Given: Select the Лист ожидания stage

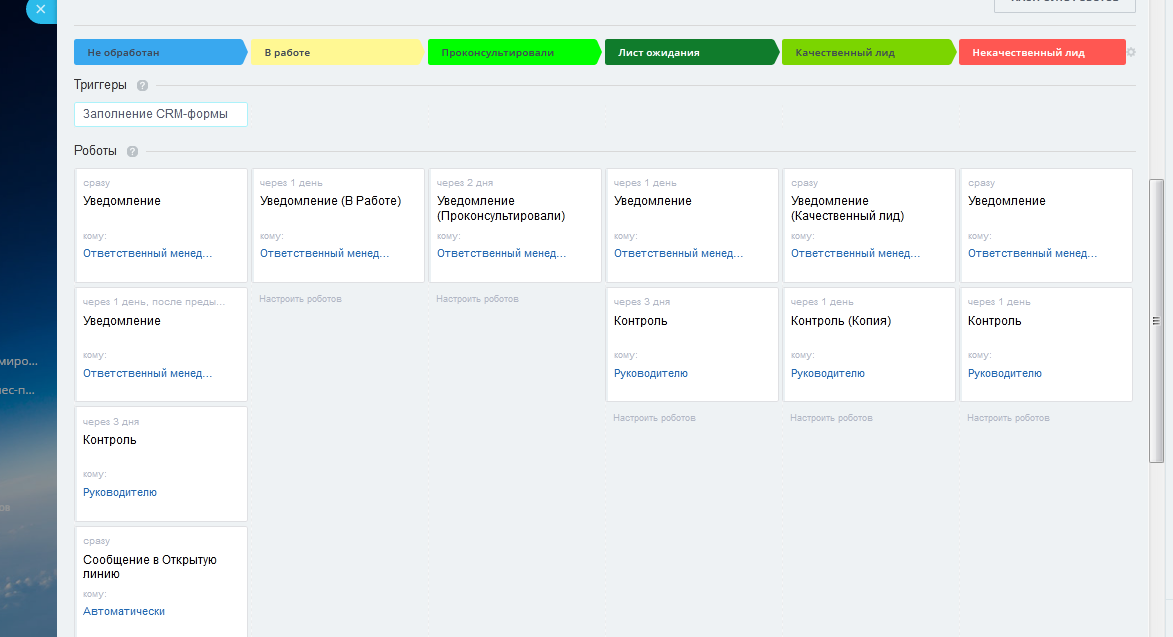Looking at the screenshot, I should [x=688, y=52].
